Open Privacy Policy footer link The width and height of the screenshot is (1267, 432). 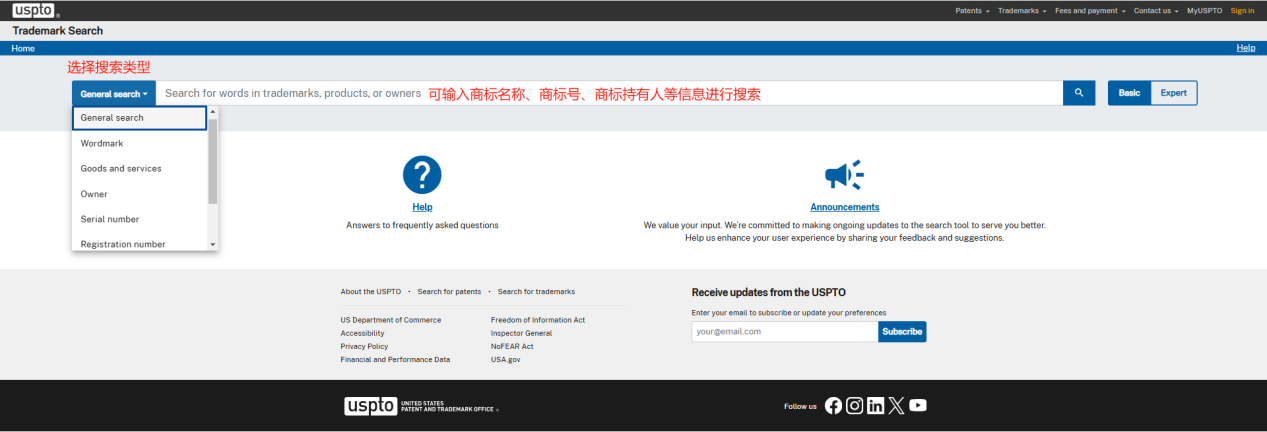click(x=364, y=346)
